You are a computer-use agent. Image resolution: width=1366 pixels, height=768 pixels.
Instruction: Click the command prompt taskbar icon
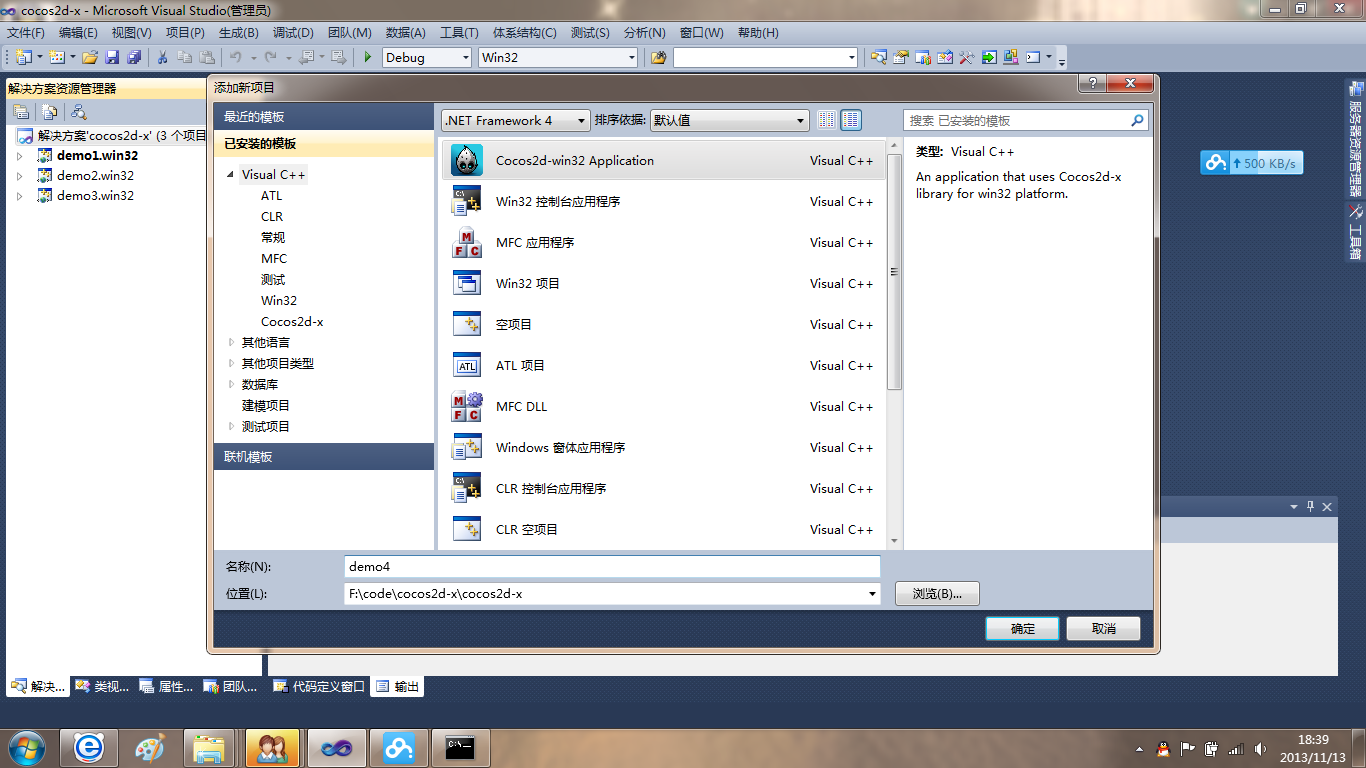point(459,748)
